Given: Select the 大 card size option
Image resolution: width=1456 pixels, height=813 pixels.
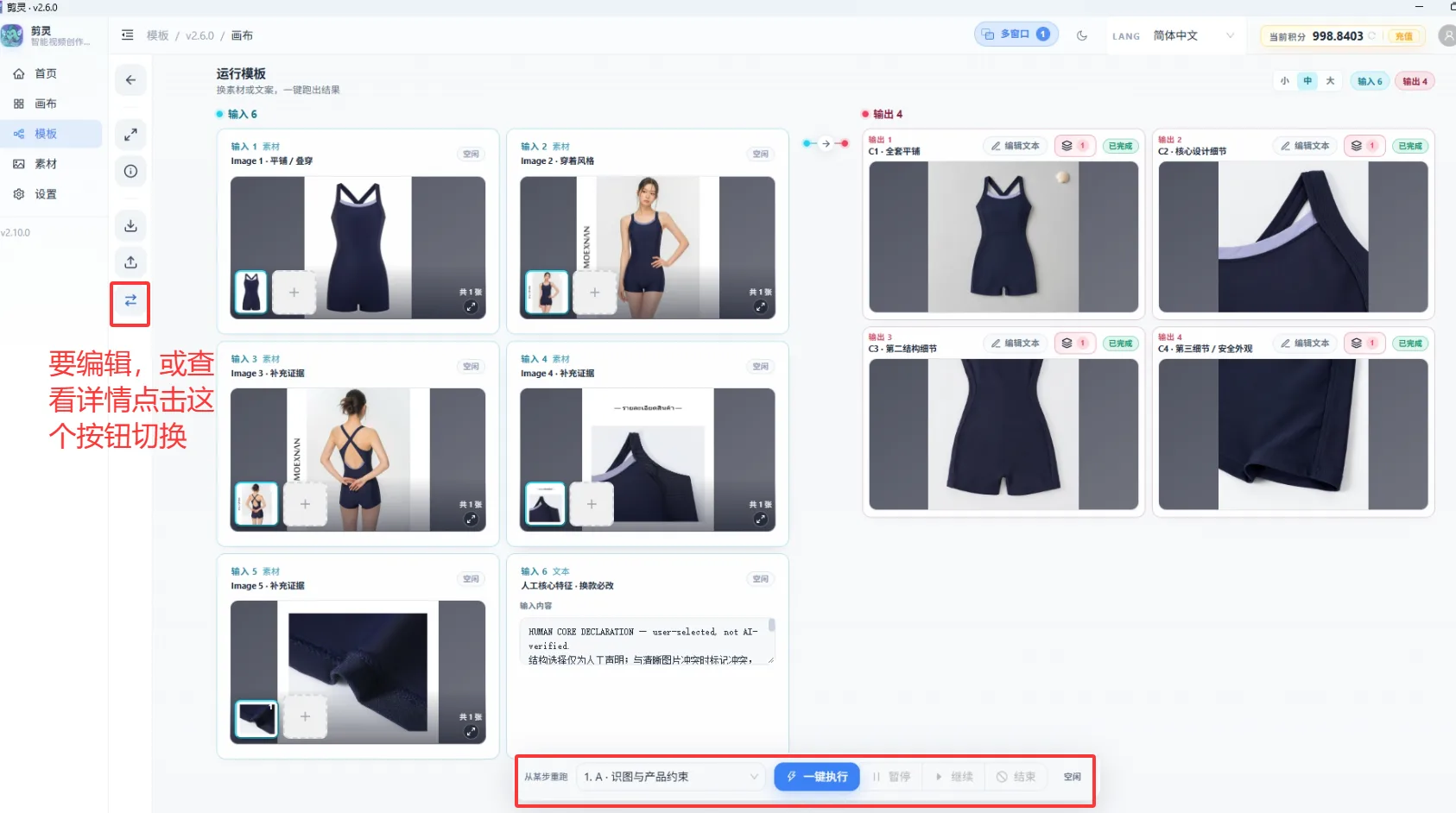Looking at the screenshot, I should (1330, 81).
